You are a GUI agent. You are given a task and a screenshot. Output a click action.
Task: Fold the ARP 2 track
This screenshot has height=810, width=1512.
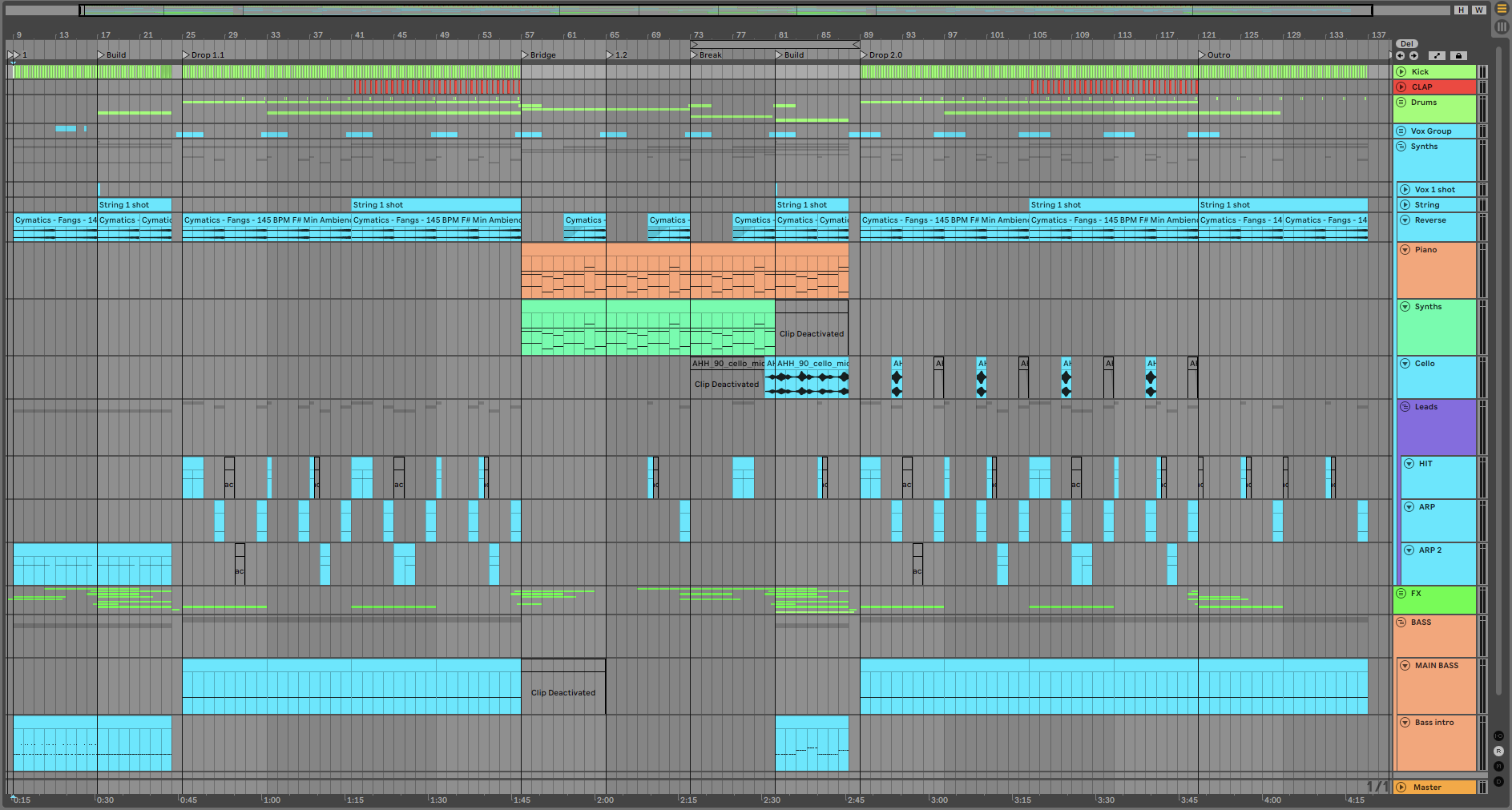tap(1409, 550)
